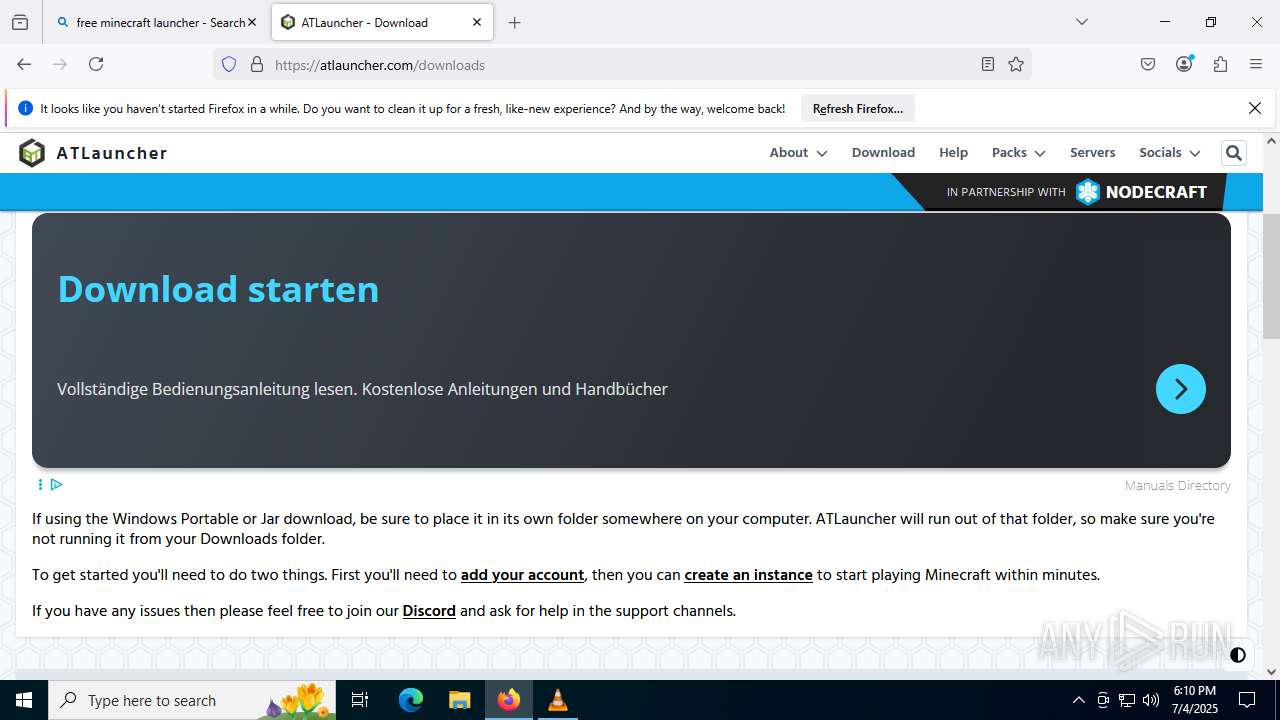Close the ATLauncher - Download tab

click(477, 22)
